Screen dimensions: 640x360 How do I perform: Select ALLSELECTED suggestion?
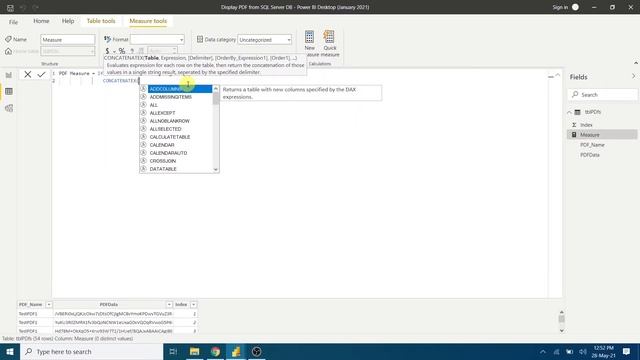pyautogui.click(x=176, y=129)
